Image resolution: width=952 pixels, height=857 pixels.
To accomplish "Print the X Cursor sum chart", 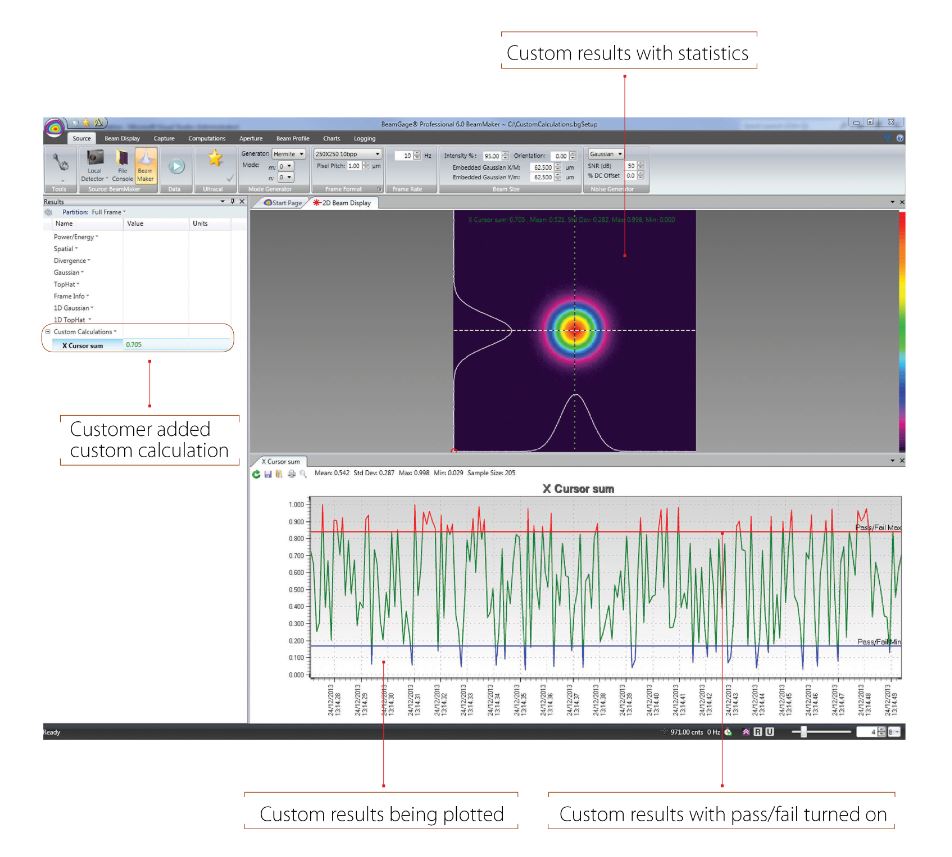I will 289,472.
